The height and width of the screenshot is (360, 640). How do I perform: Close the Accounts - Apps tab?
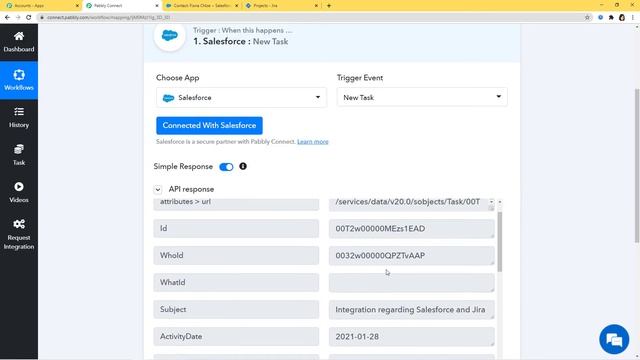pyautogui.click(x=77, y=6)
